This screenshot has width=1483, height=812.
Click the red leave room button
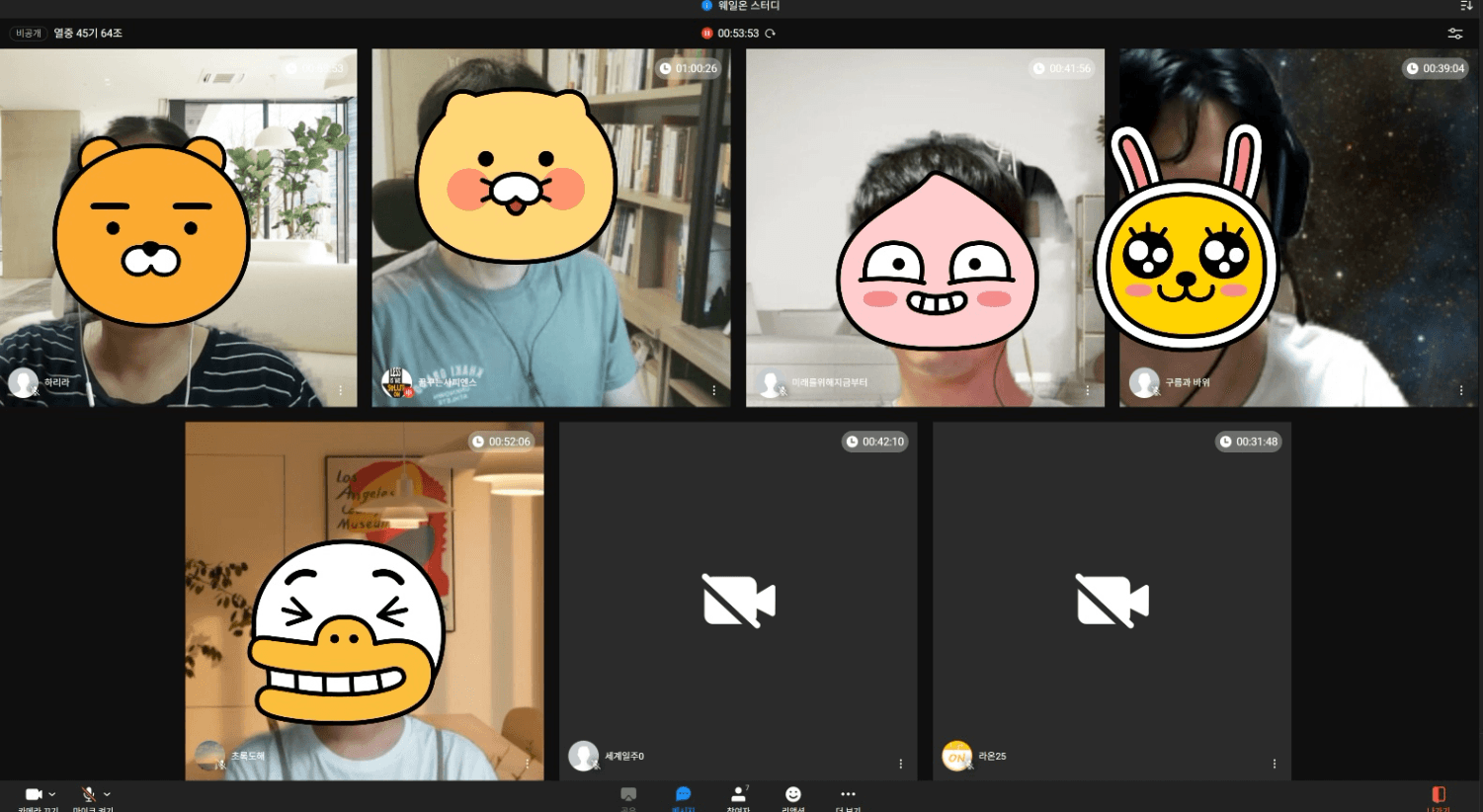(1439, 794)
